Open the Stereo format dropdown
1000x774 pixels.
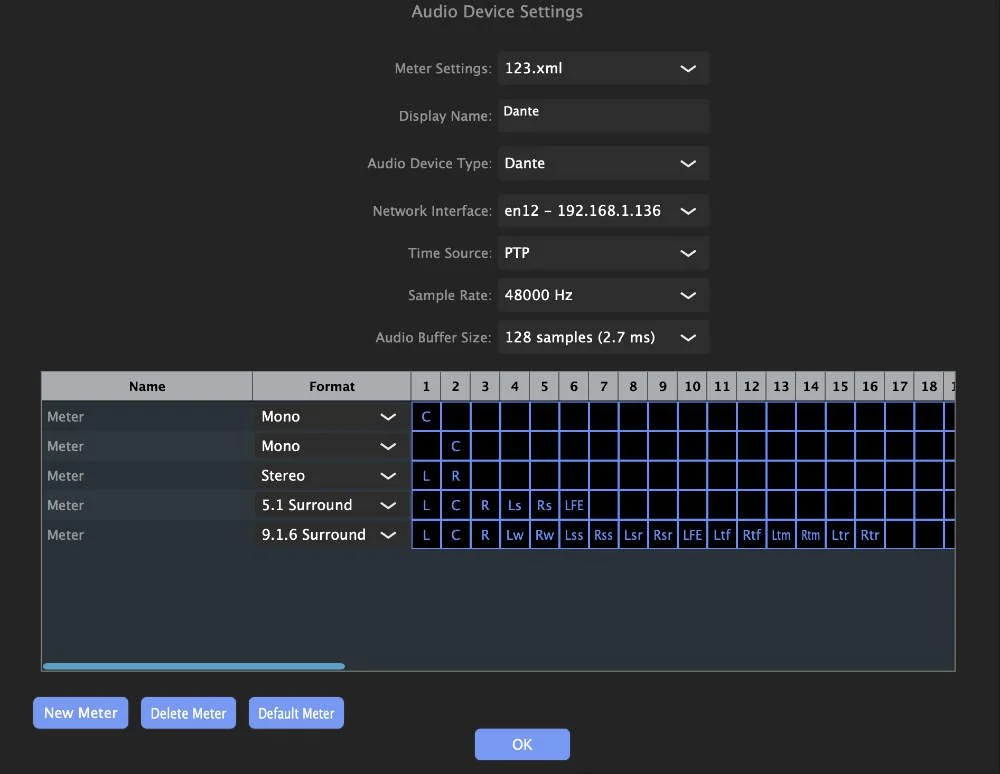tap(330, 475)
